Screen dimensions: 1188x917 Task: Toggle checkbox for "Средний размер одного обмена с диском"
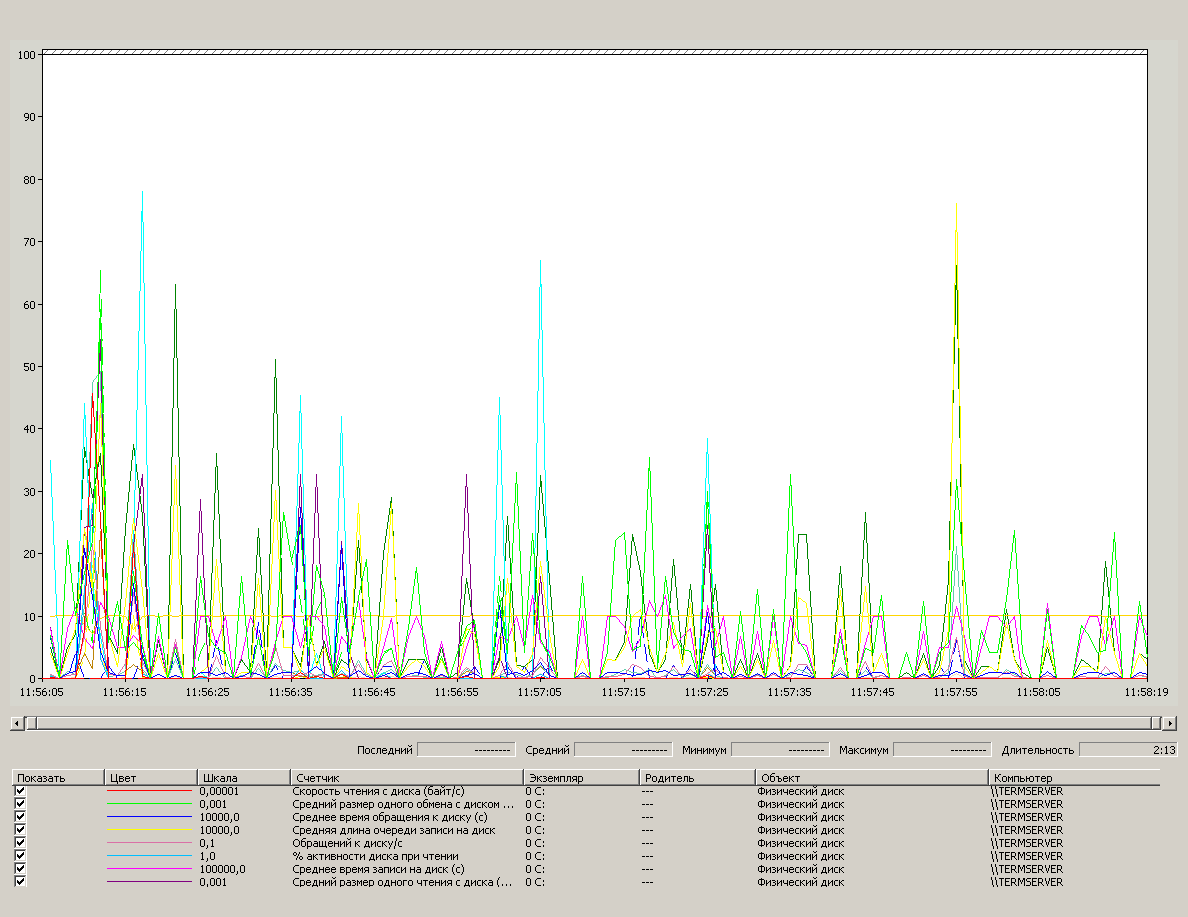20,804
